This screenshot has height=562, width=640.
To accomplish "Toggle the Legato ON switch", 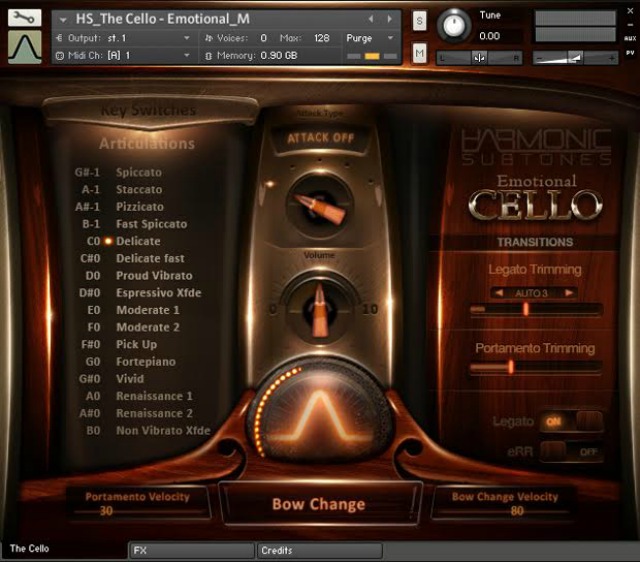I will coord(571,421).
